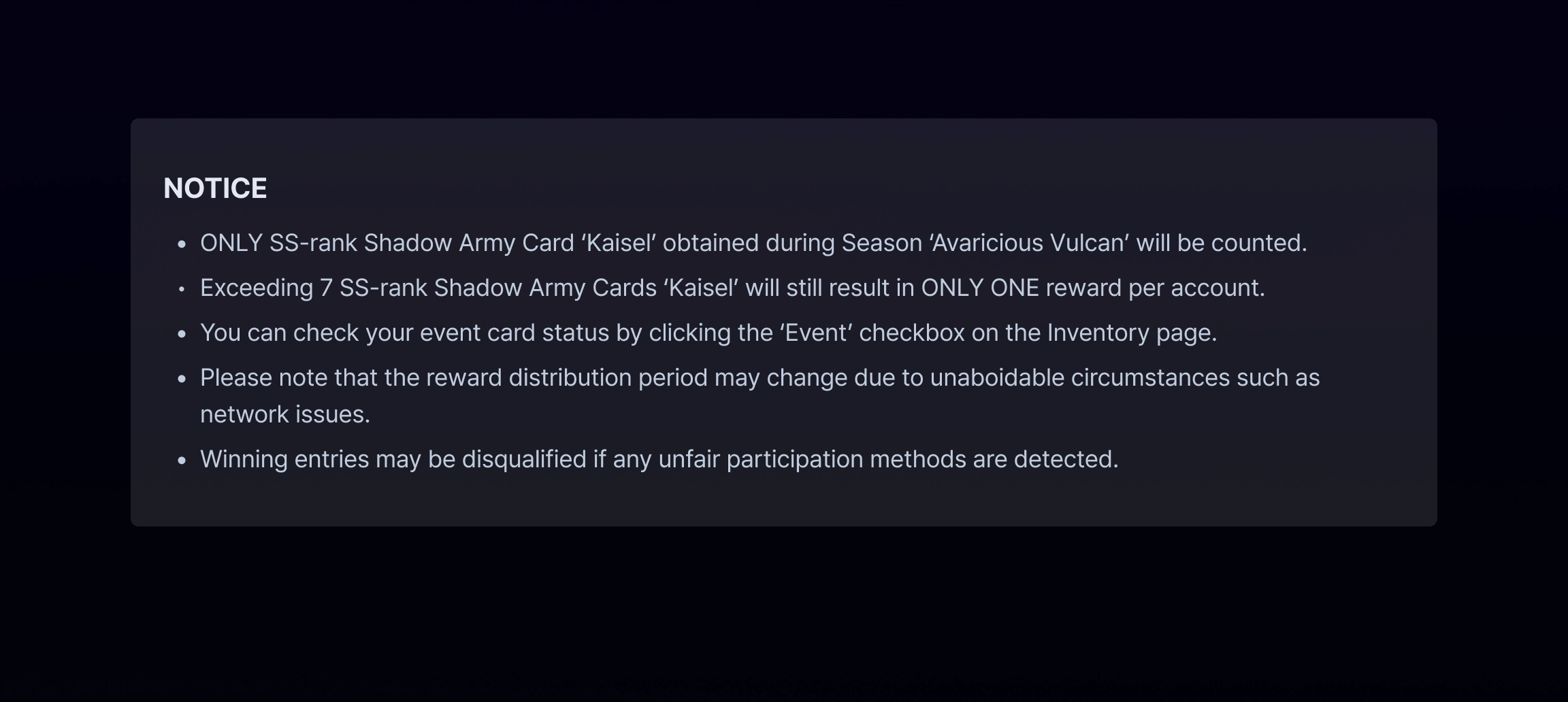Click the word 'disqualified'
Viewport: 1568px width, 702px height.
pos(524,459)
